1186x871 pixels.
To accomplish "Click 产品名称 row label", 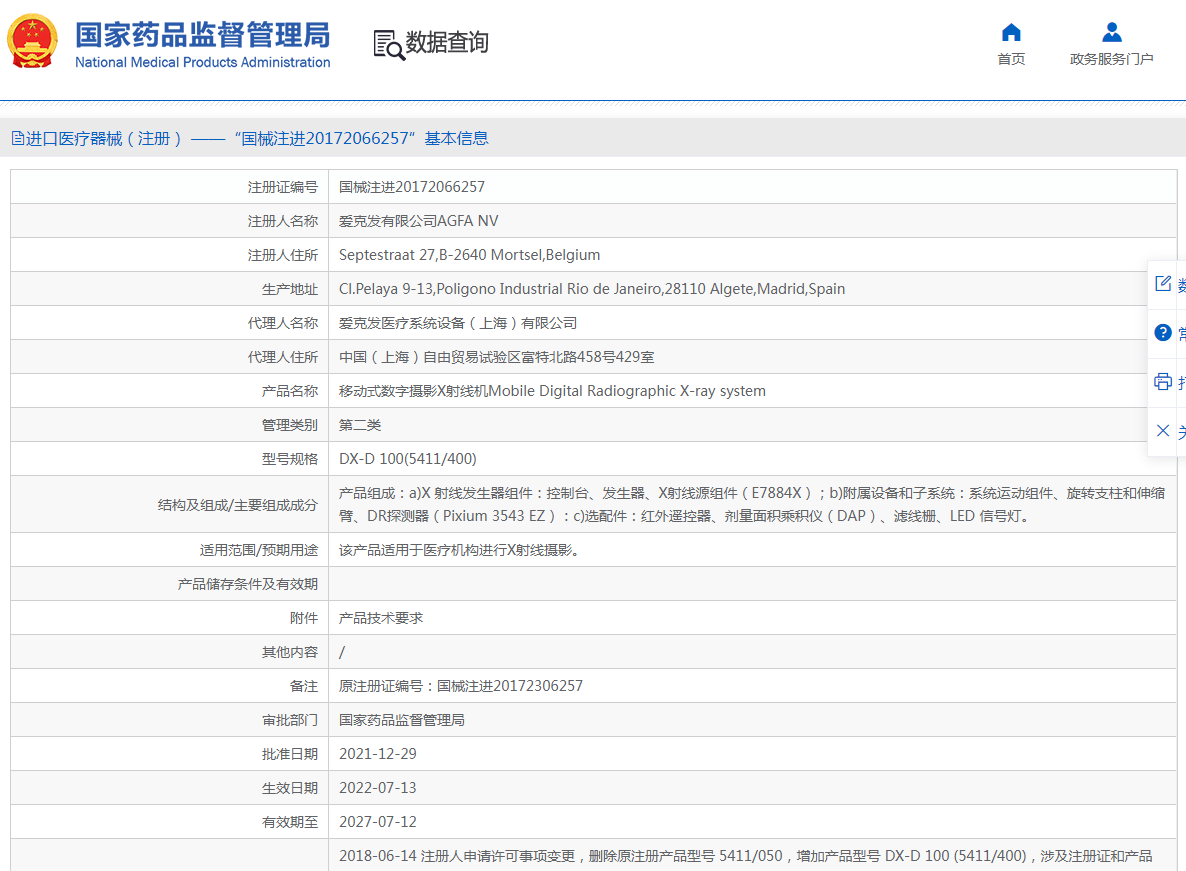I will 290,391.
